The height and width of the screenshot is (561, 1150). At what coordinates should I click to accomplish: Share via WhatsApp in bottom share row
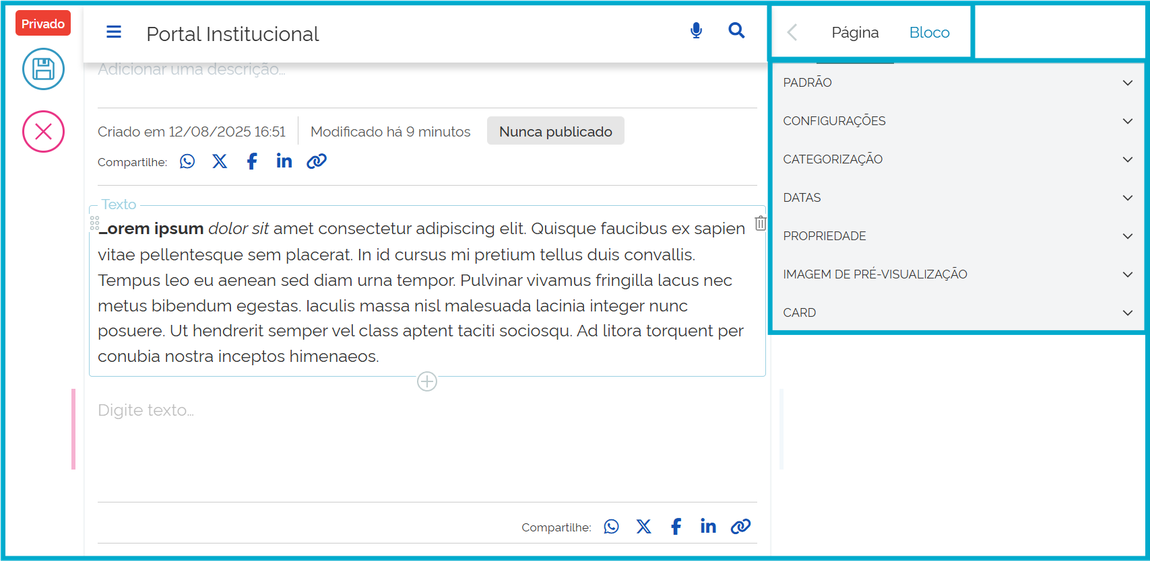(612, 526)
